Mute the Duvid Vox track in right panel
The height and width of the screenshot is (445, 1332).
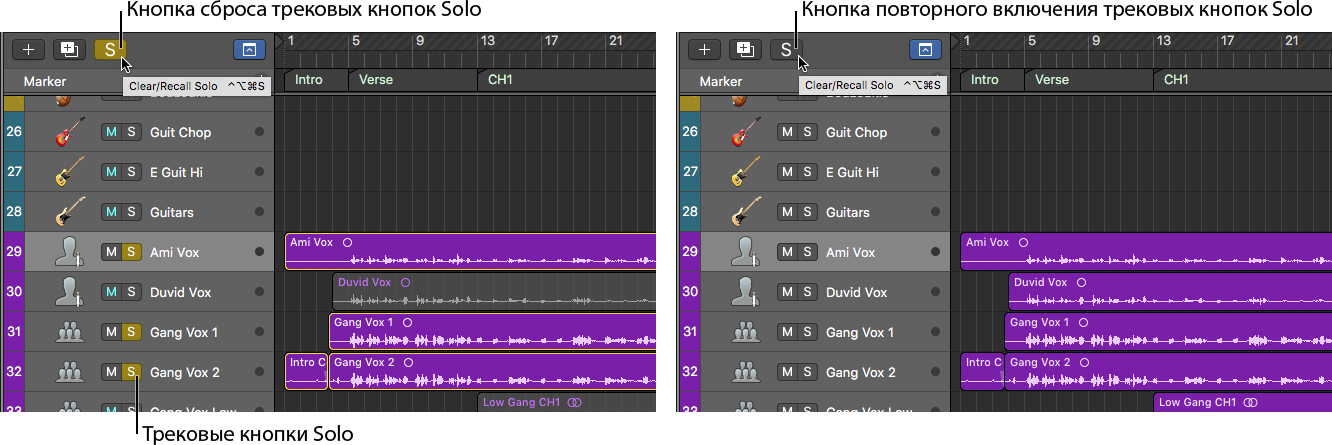click(x=787, y=292)
